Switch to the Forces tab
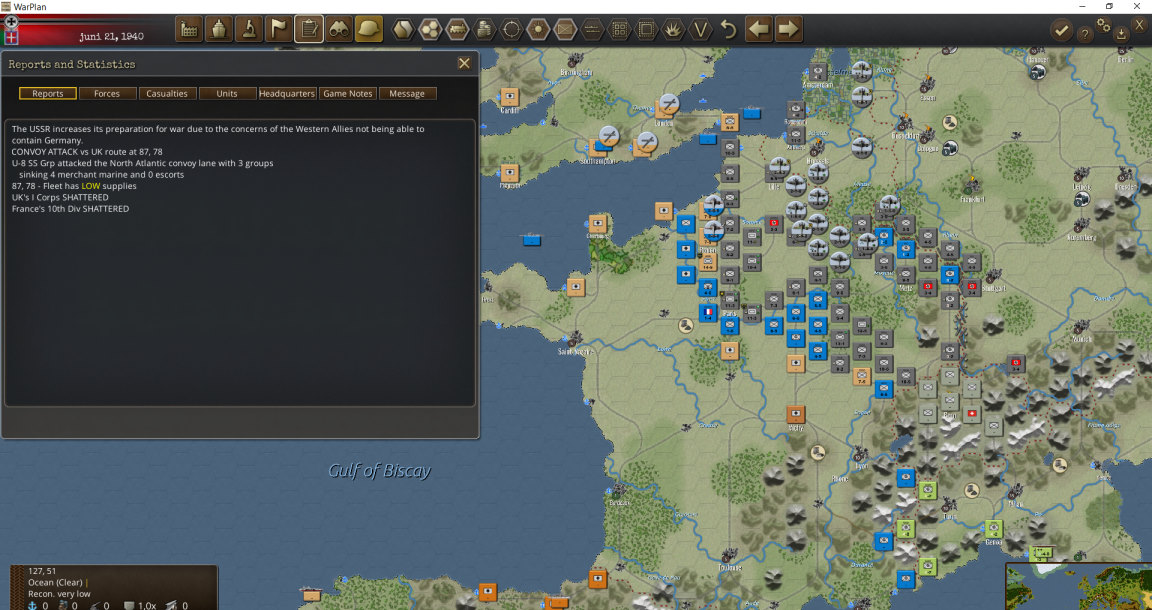Screen dimensions: 1152x610 point(107,93)
